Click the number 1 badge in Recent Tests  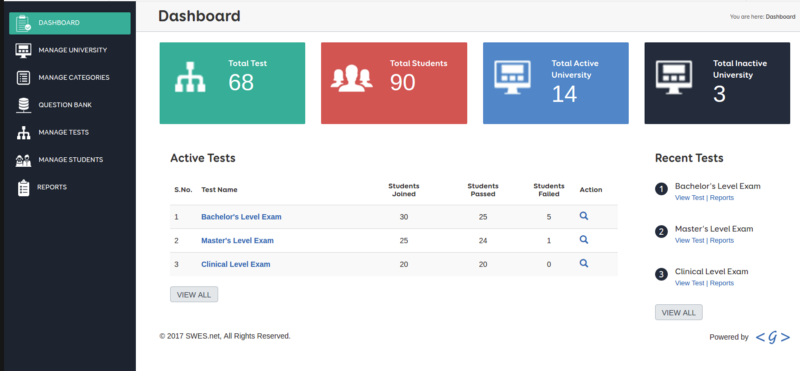tap(661, 189)
